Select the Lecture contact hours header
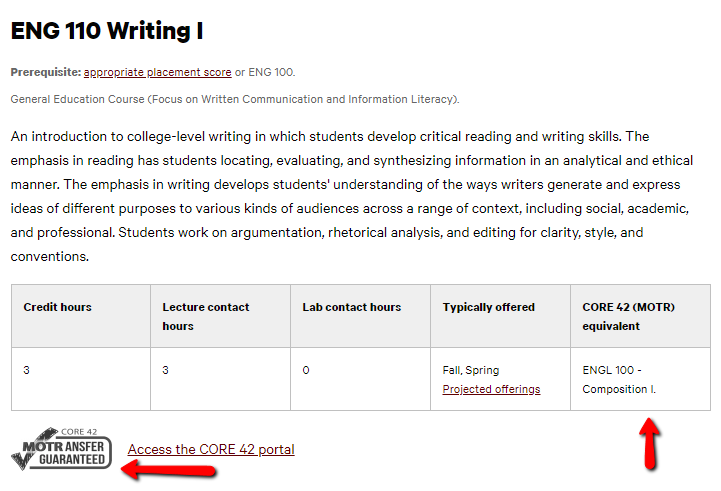The width and height of the screenshot is (721, 491). [x=205, y=316]
